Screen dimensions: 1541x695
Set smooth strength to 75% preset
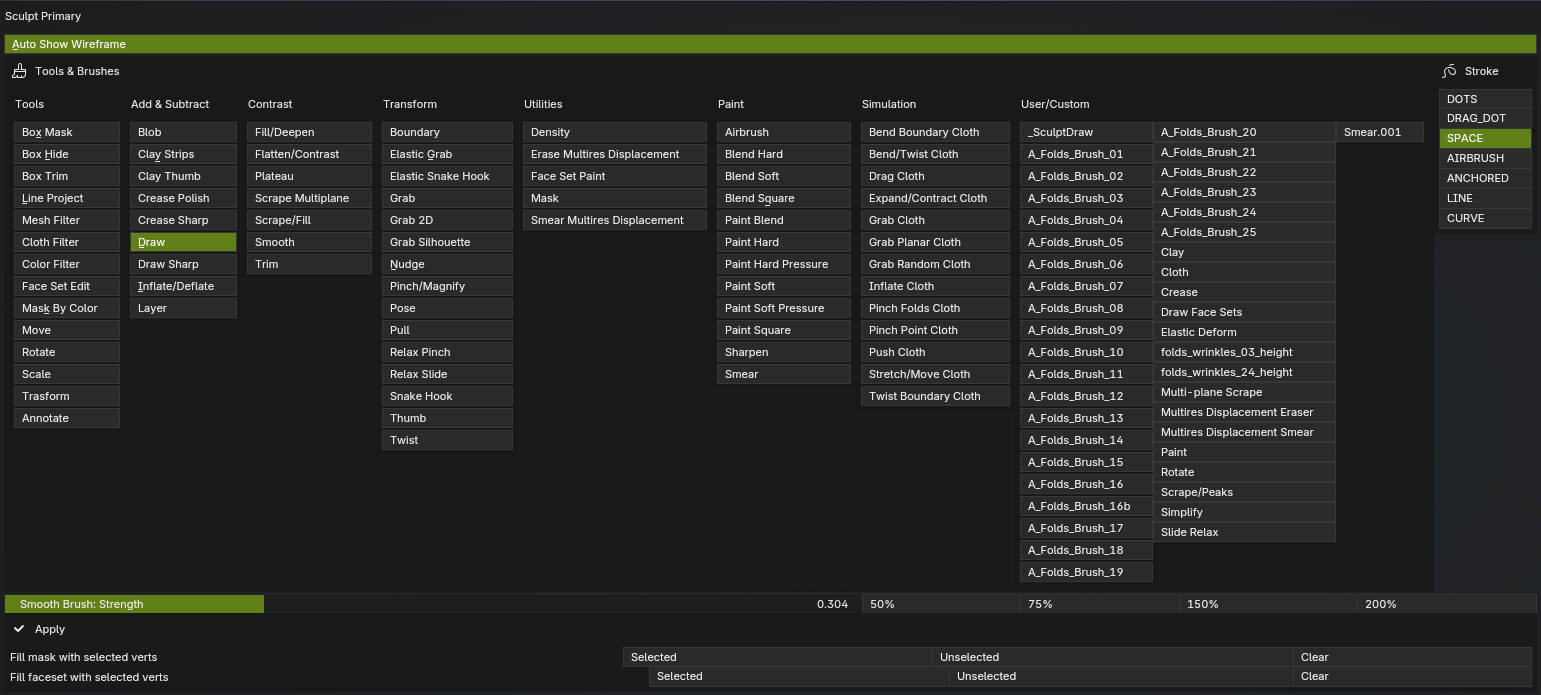click(x=1099, y=604)
